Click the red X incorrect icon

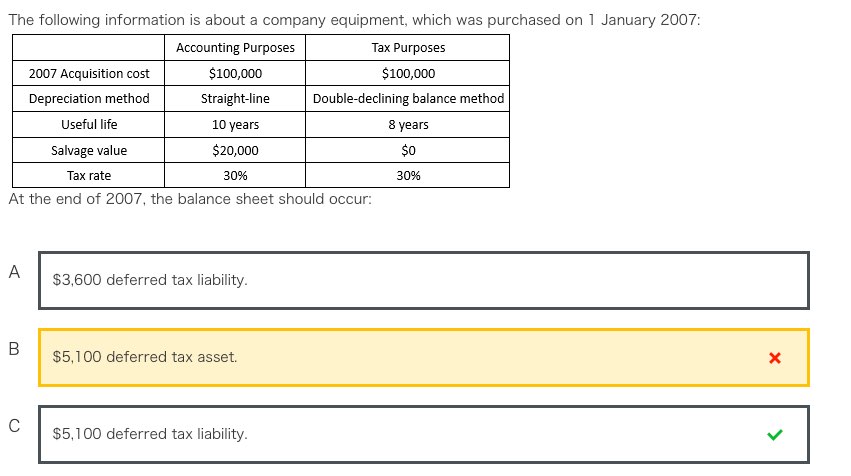(774, 358)
